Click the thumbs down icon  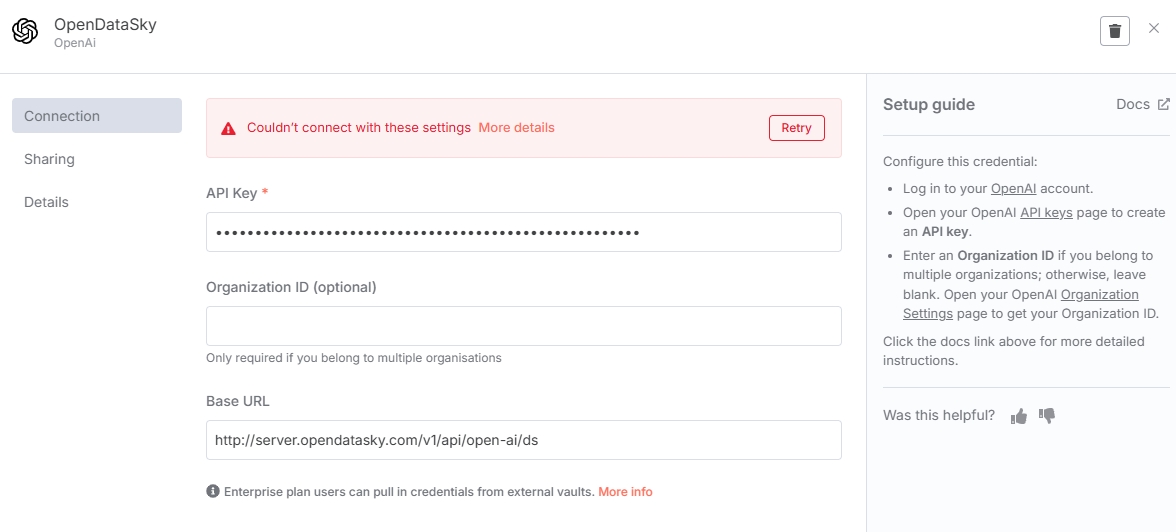(x=1047, y=415)
